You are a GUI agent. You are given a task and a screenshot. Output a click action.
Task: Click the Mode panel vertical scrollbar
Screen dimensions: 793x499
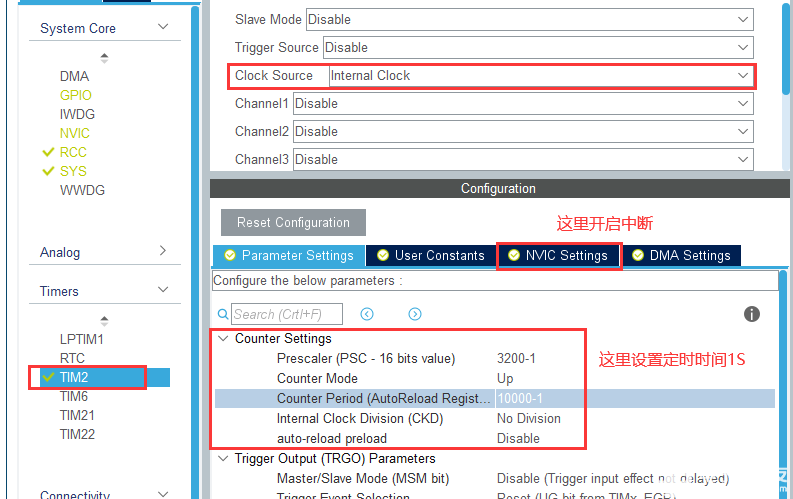click(x=785, y=48)
